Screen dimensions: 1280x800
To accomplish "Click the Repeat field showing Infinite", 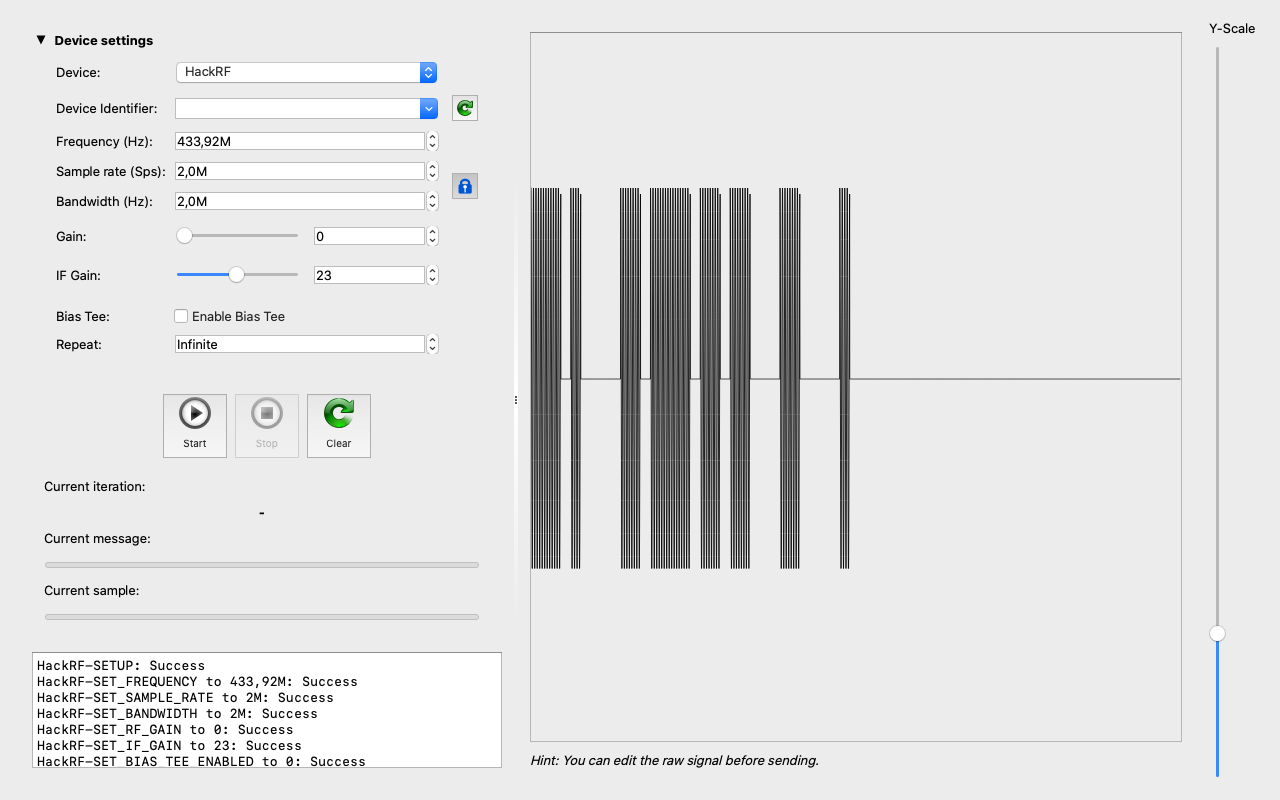I will tap(300, 344).
